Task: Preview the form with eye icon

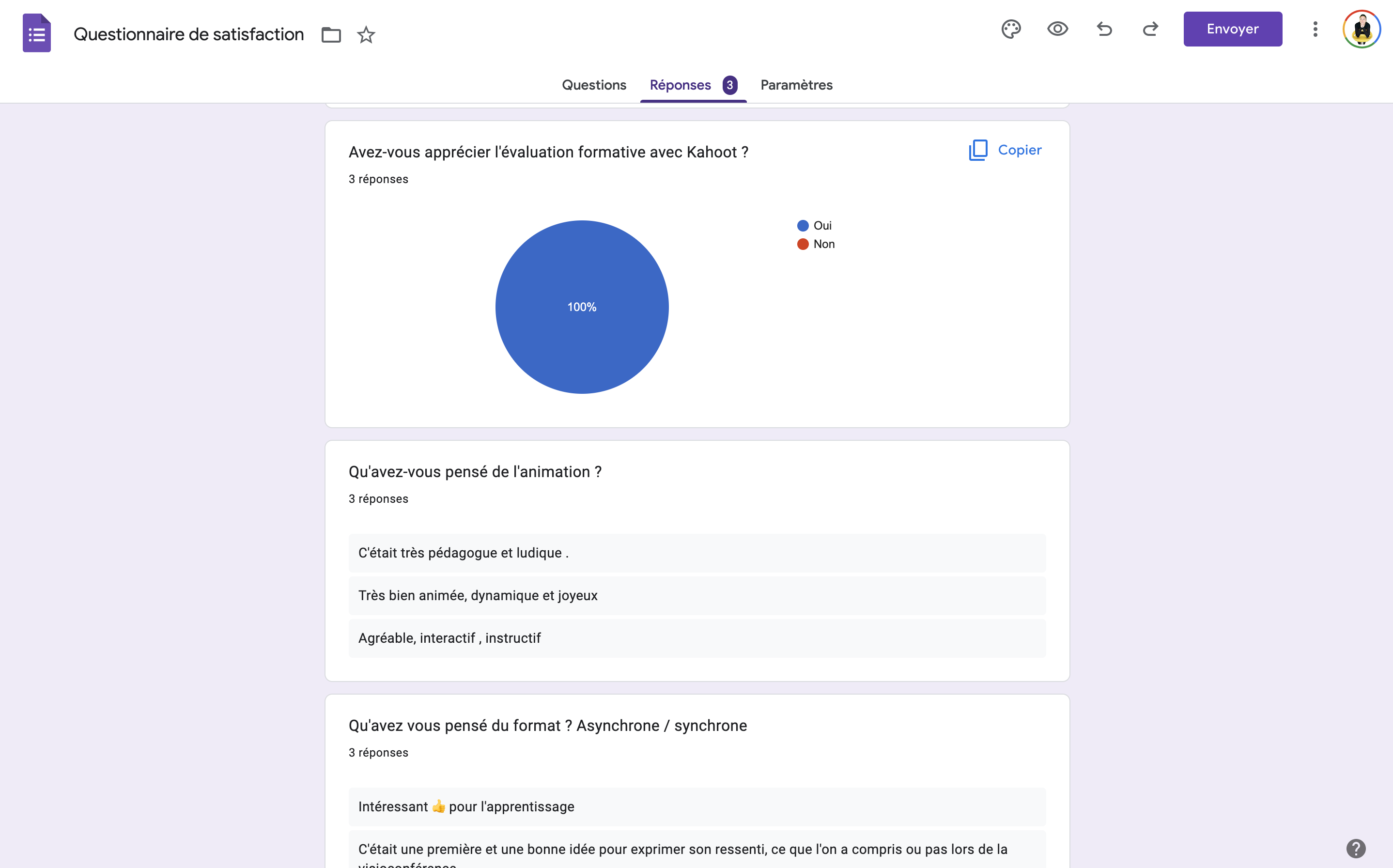Action: coord(1057,29)
